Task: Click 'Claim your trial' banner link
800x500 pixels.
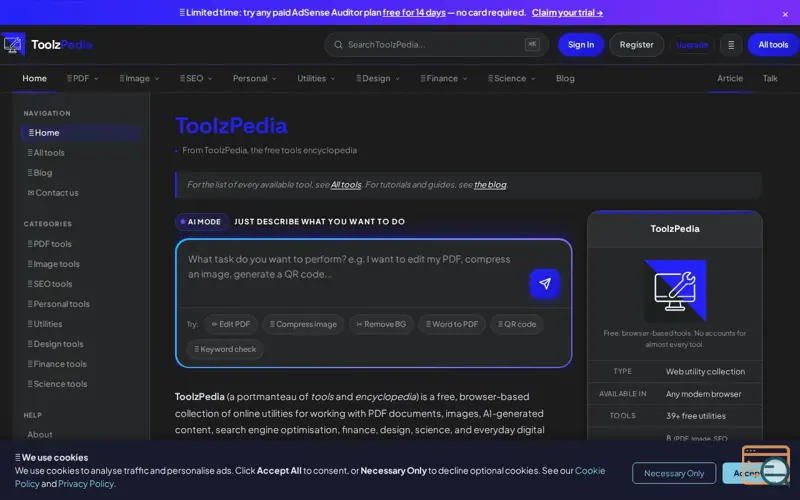Action: [x=567, y=13]
